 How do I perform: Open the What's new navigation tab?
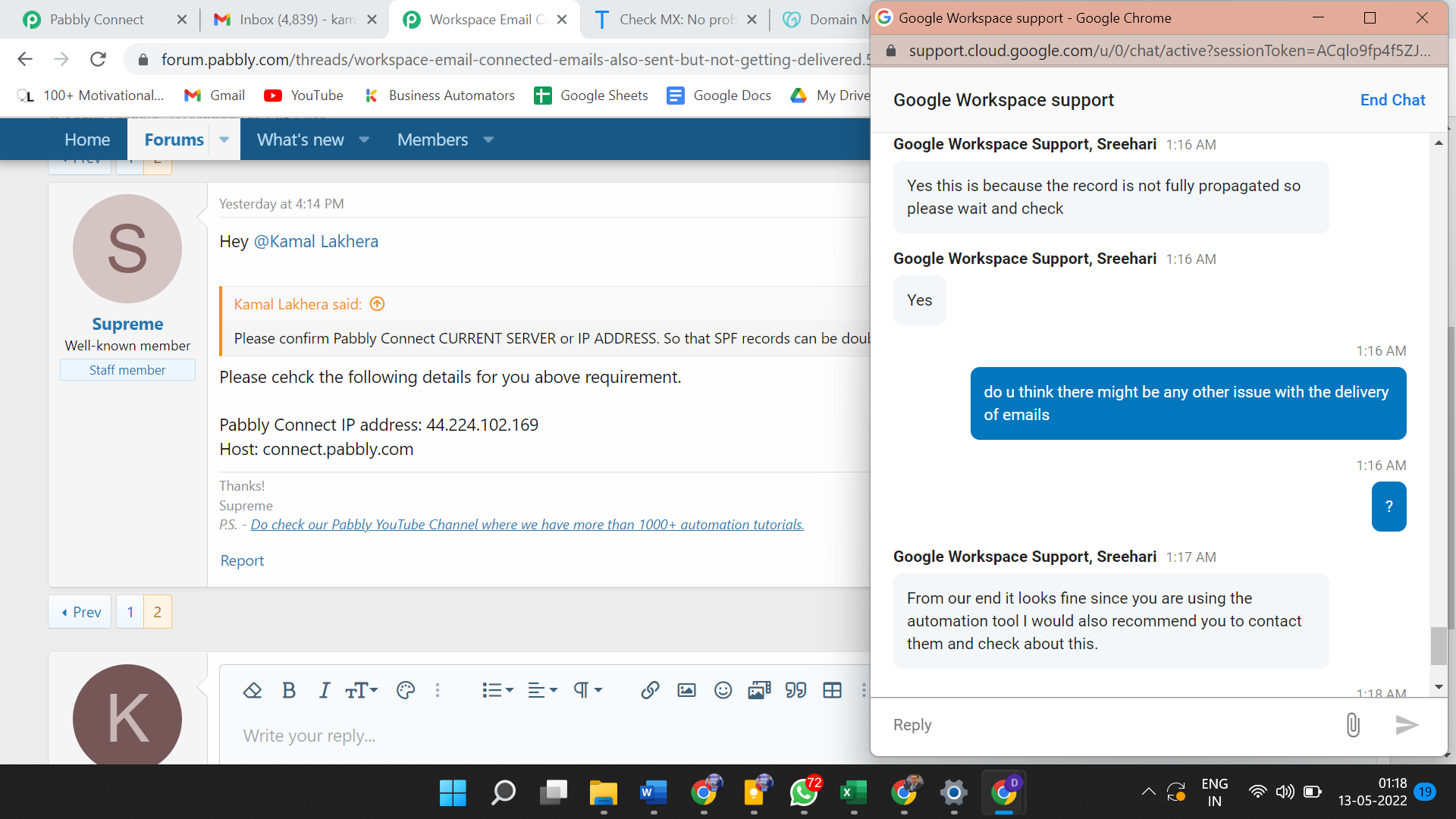tap(300, 140)
